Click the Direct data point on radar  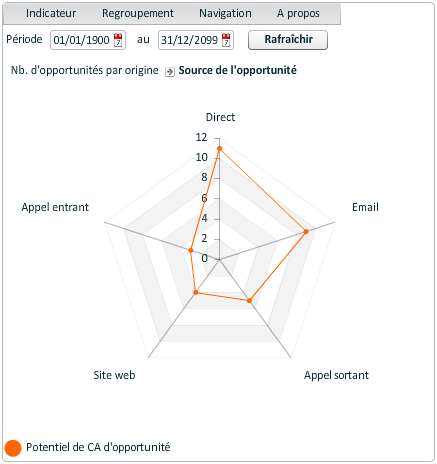click(219, 148)
